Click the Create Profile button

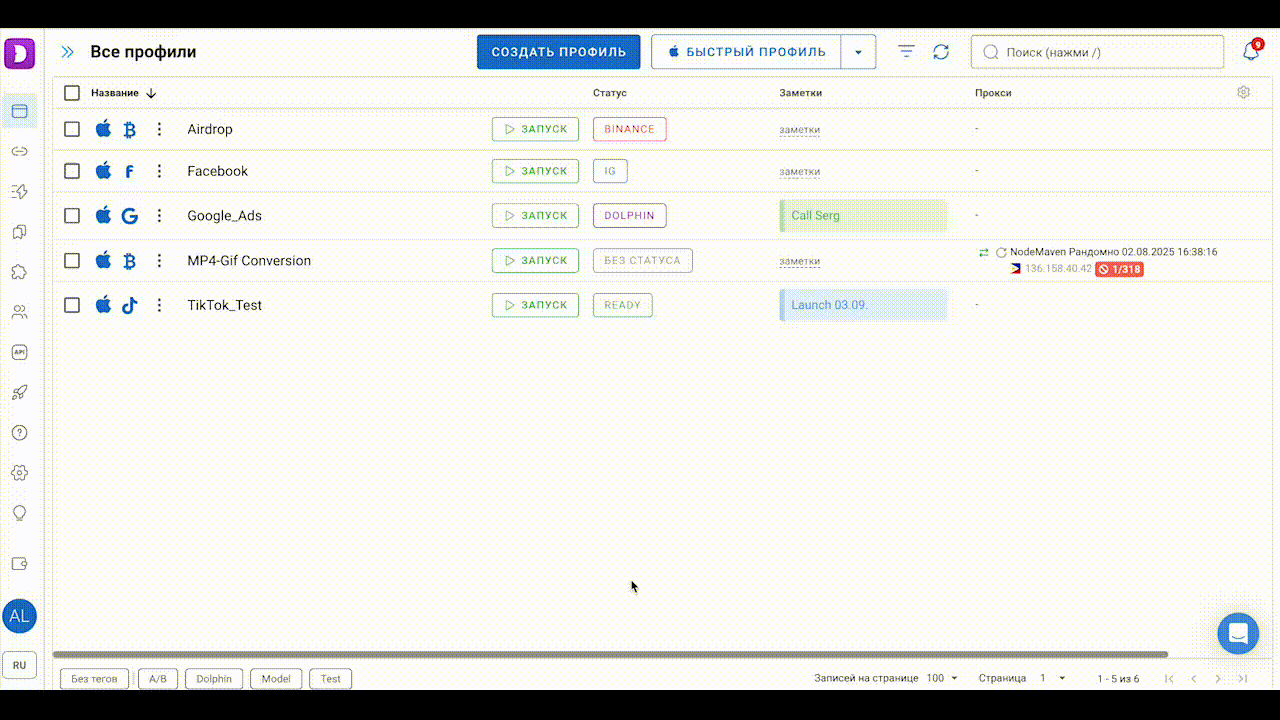point(558,52)
